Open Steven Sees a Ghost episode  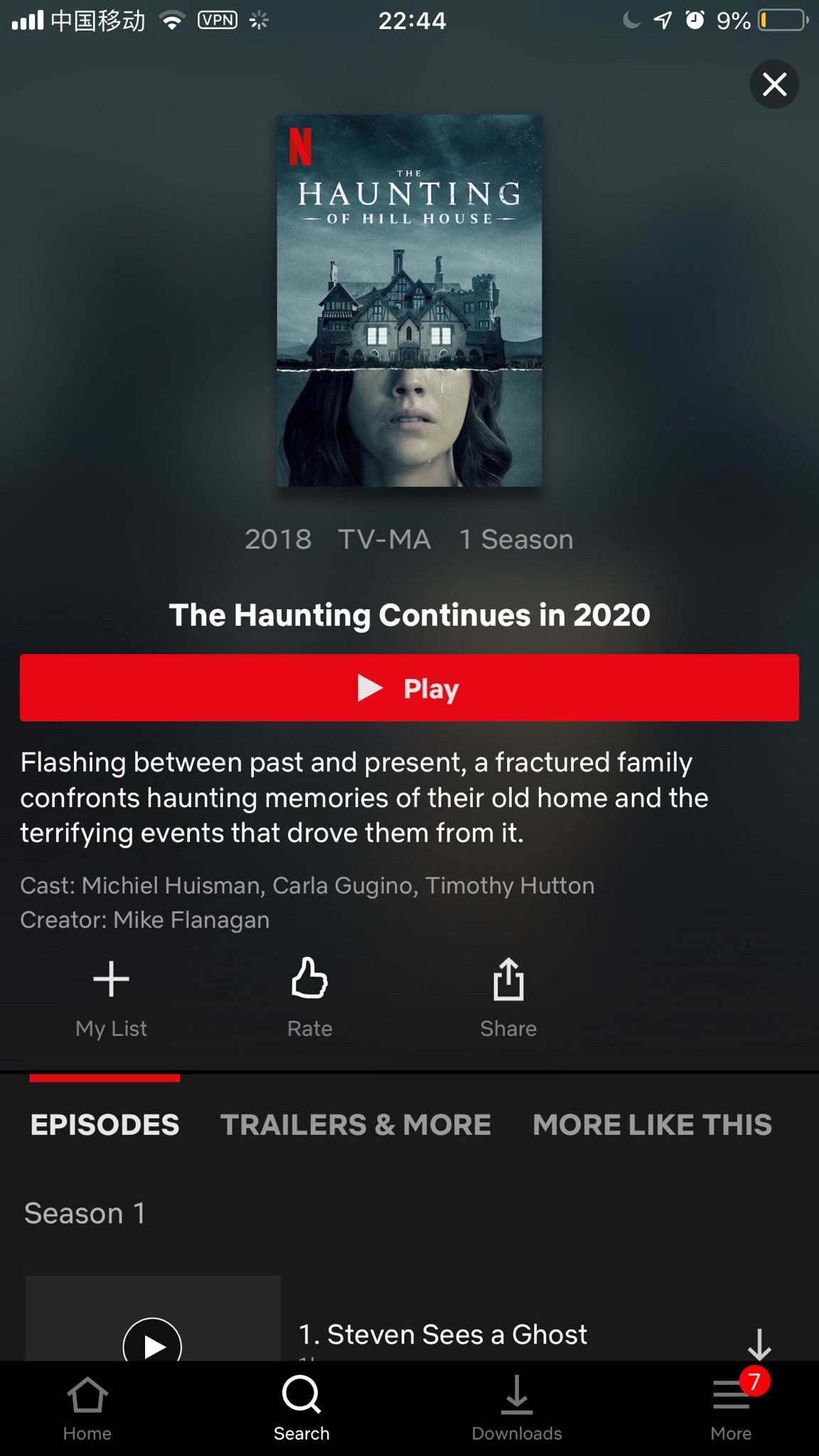(443, 1334)
